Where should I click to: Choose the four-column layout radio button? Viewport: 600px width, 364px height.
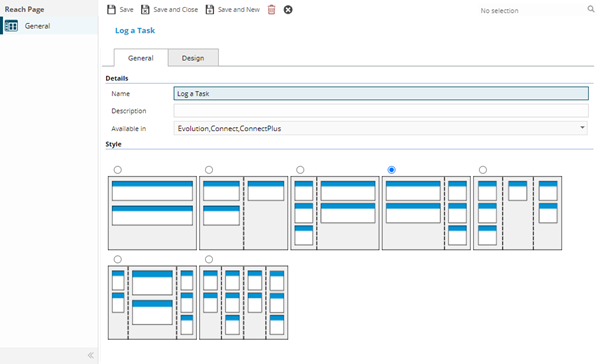[x=209, y=259]
